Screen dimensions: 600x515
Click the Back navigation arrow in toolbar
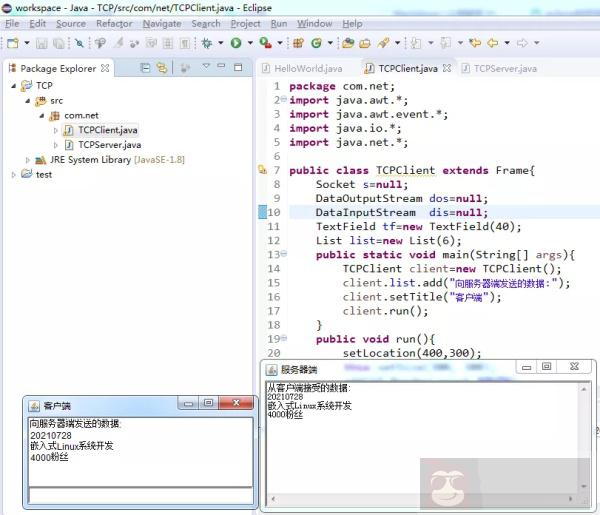tap(494, 43)
